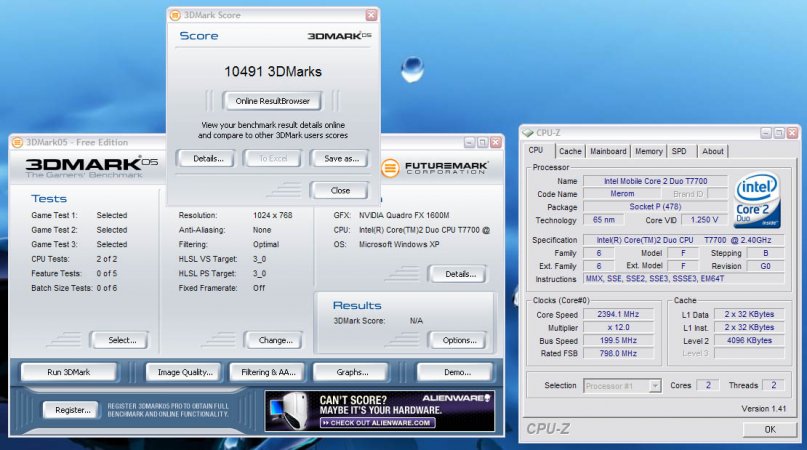This screenshot has height=450, width=807.
Task: Open Filtering & AA... settings
Action: coord(268,372)
